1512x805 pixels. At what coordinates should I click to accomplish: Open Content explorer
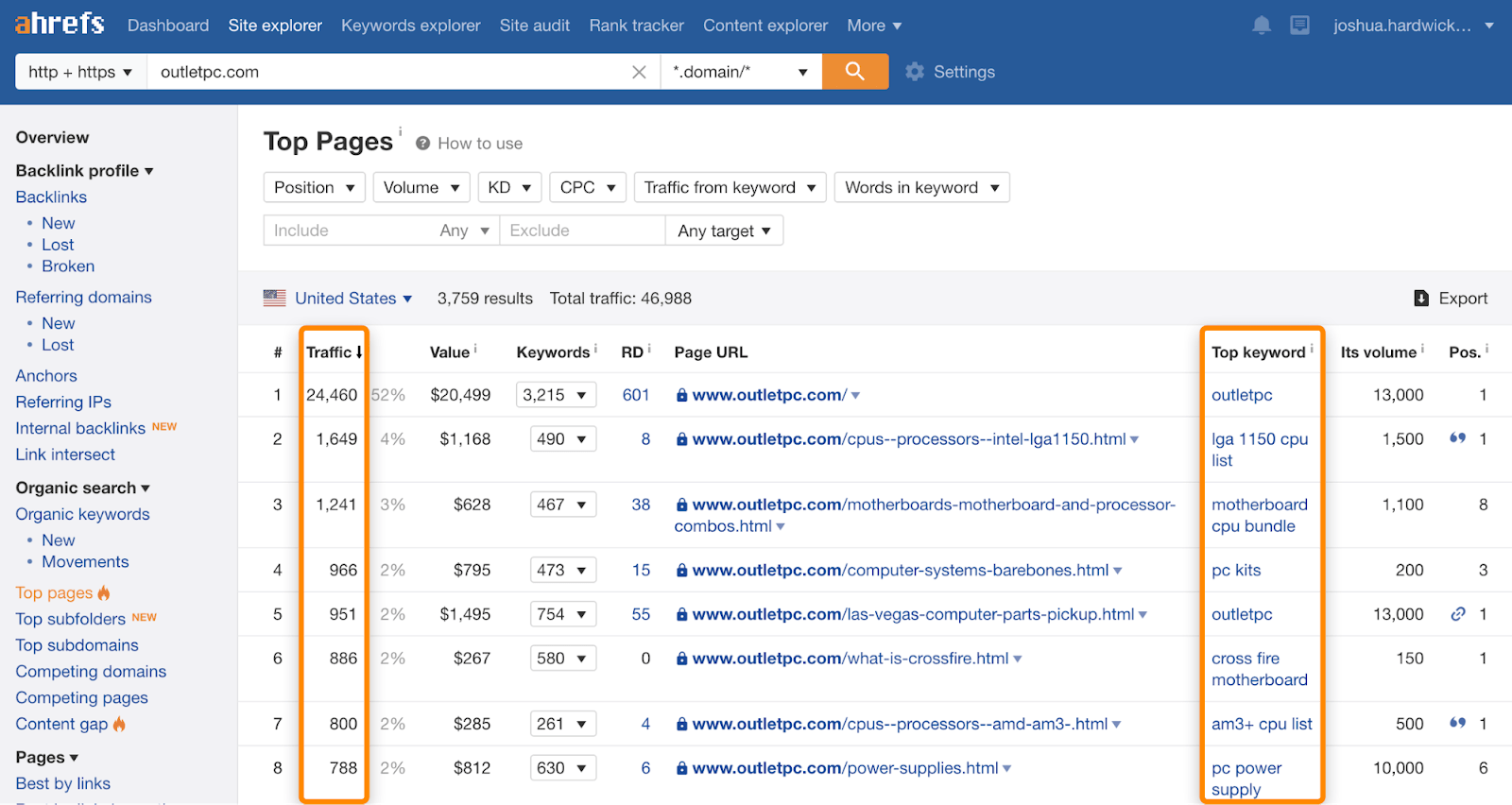[765, 26]
